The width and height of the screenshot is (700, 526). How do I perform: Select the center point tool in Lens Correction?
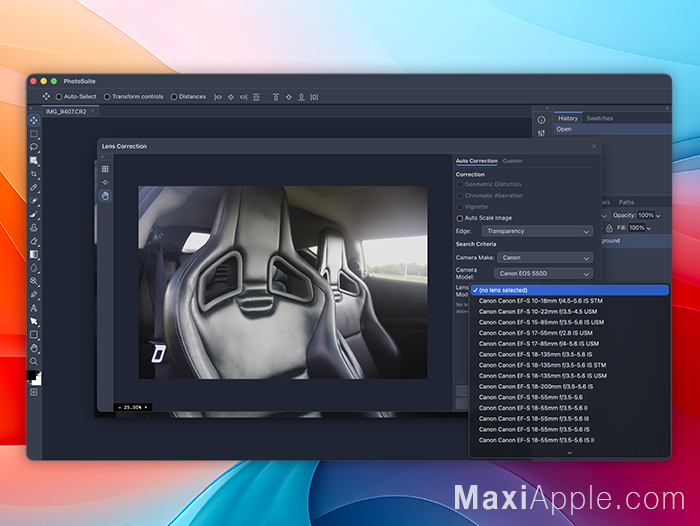tap(105, 182)
